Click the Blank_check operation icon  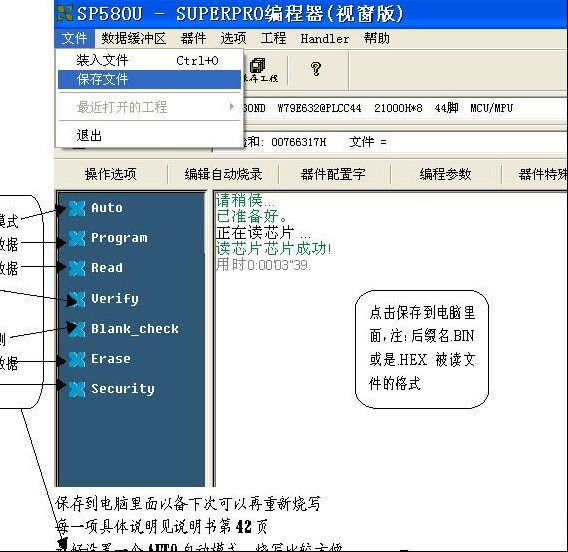point(77,329)
